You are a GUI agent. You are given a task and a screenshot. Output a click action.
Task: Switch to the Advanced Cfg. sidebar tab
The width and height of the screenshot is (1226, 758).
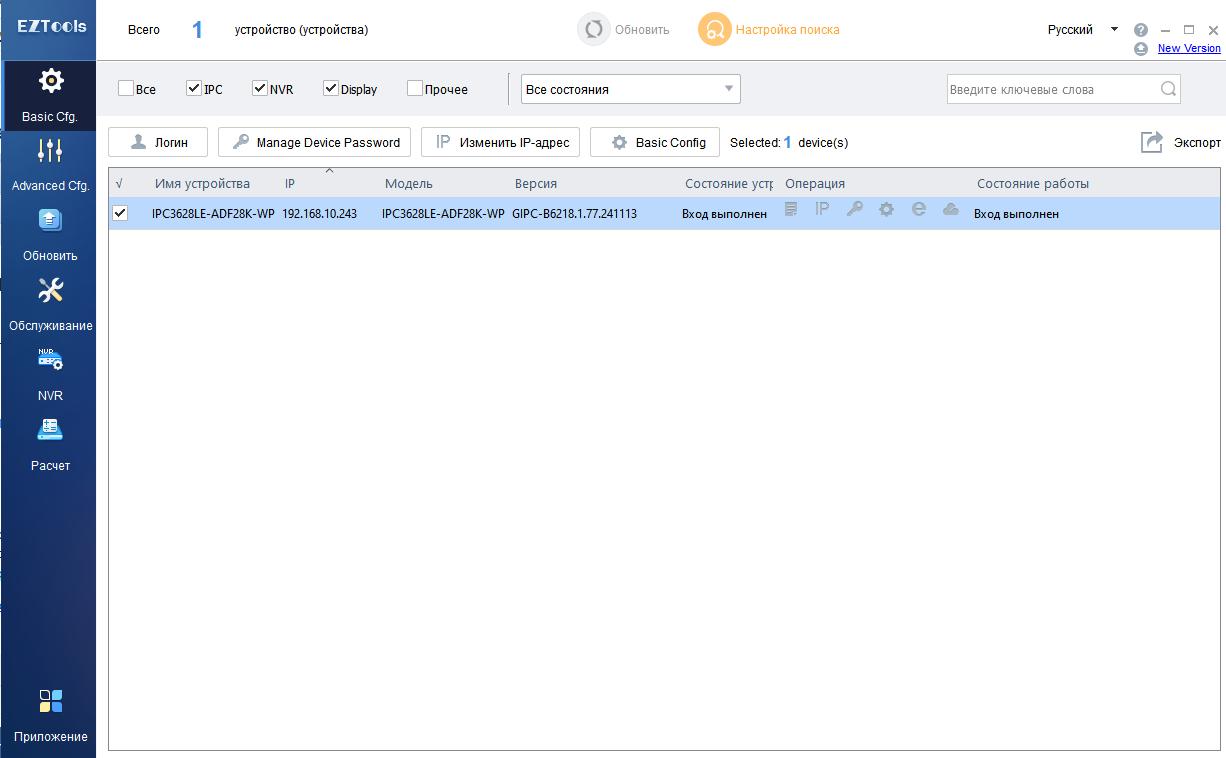50,165
